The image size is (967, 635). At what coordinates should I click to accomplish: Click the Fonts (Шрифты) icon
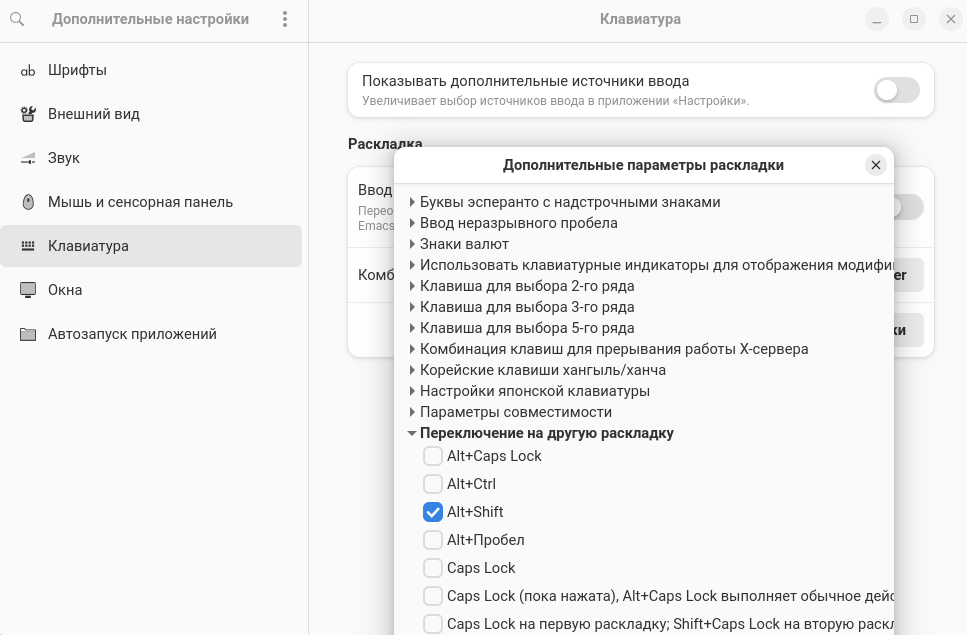(x=28, y=70)
